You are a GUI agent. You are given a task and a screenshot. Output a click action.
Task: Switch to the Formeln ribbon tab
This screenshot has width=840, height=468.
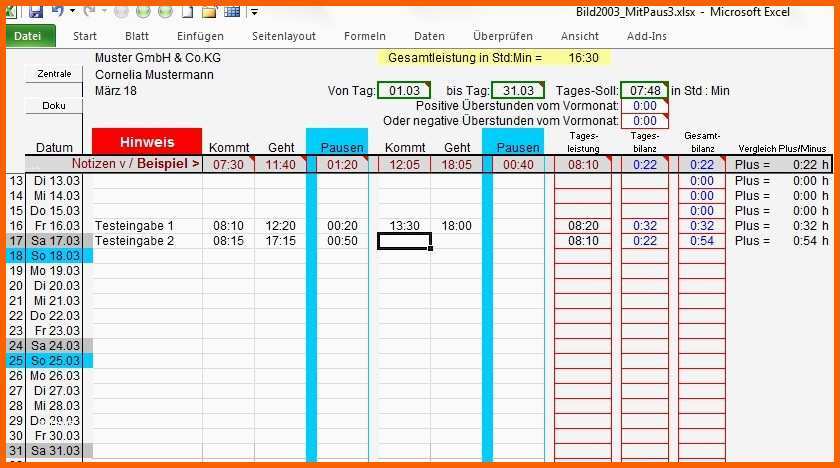click(x=364, y=36)
